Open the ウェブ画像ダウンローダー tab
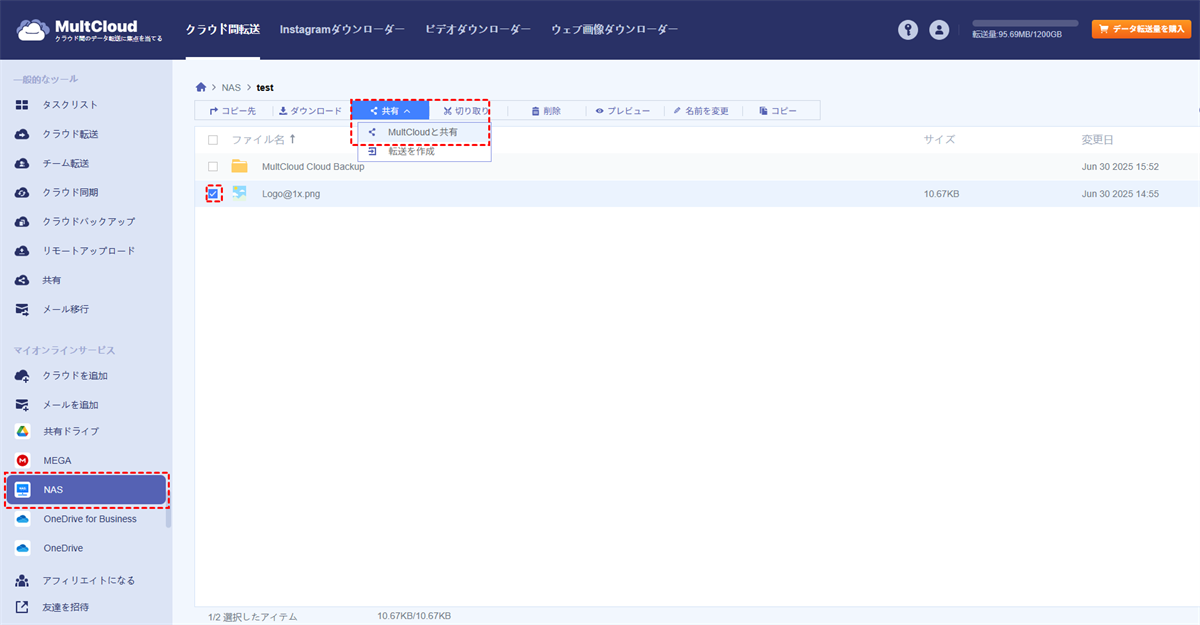1200x625 pixels. click(614, 30)
